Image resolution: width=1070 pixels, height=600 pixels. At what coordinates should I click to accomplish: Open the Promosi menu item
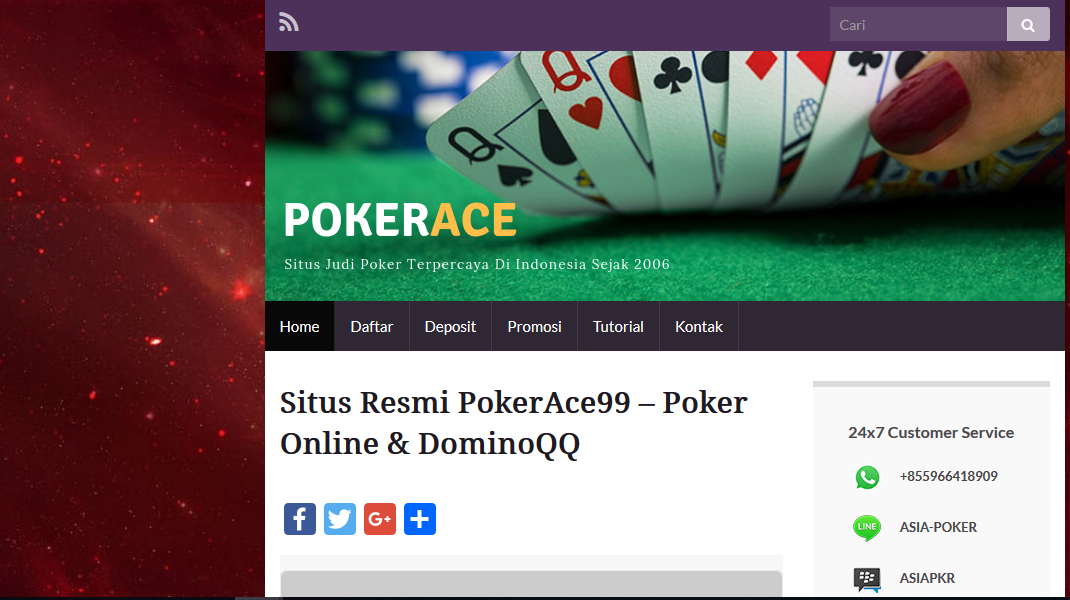pos(534,326)
